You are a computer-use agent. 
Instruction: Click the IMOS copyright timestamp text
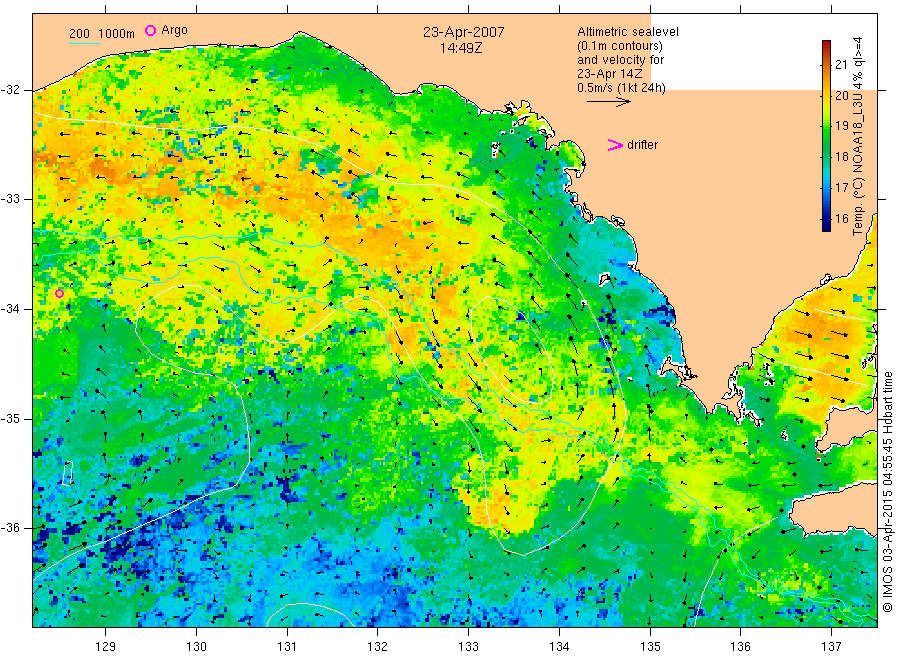point(888,492)
